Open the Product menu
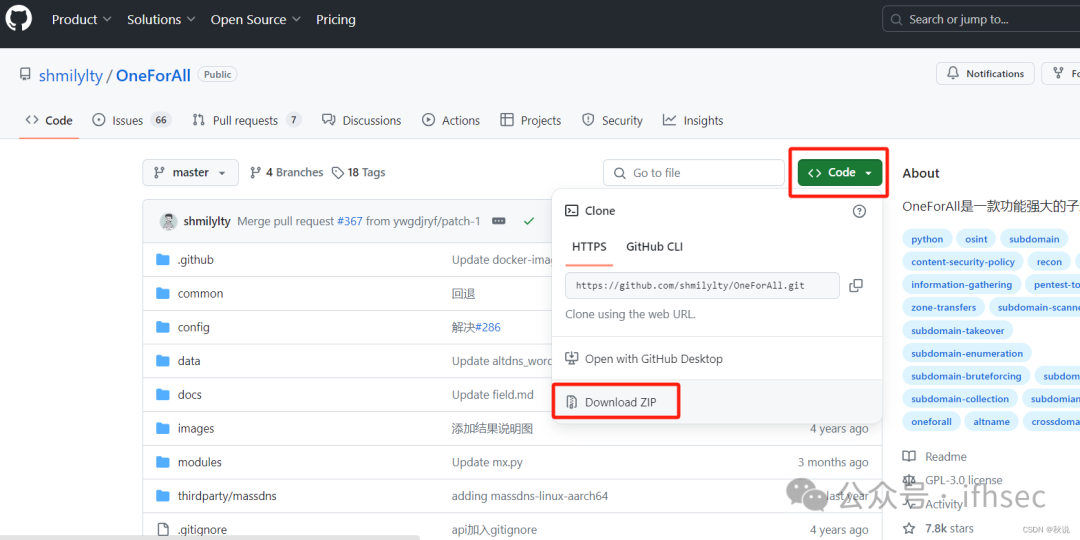Screen dimensions: 1080x540 (x=81, y=20)
